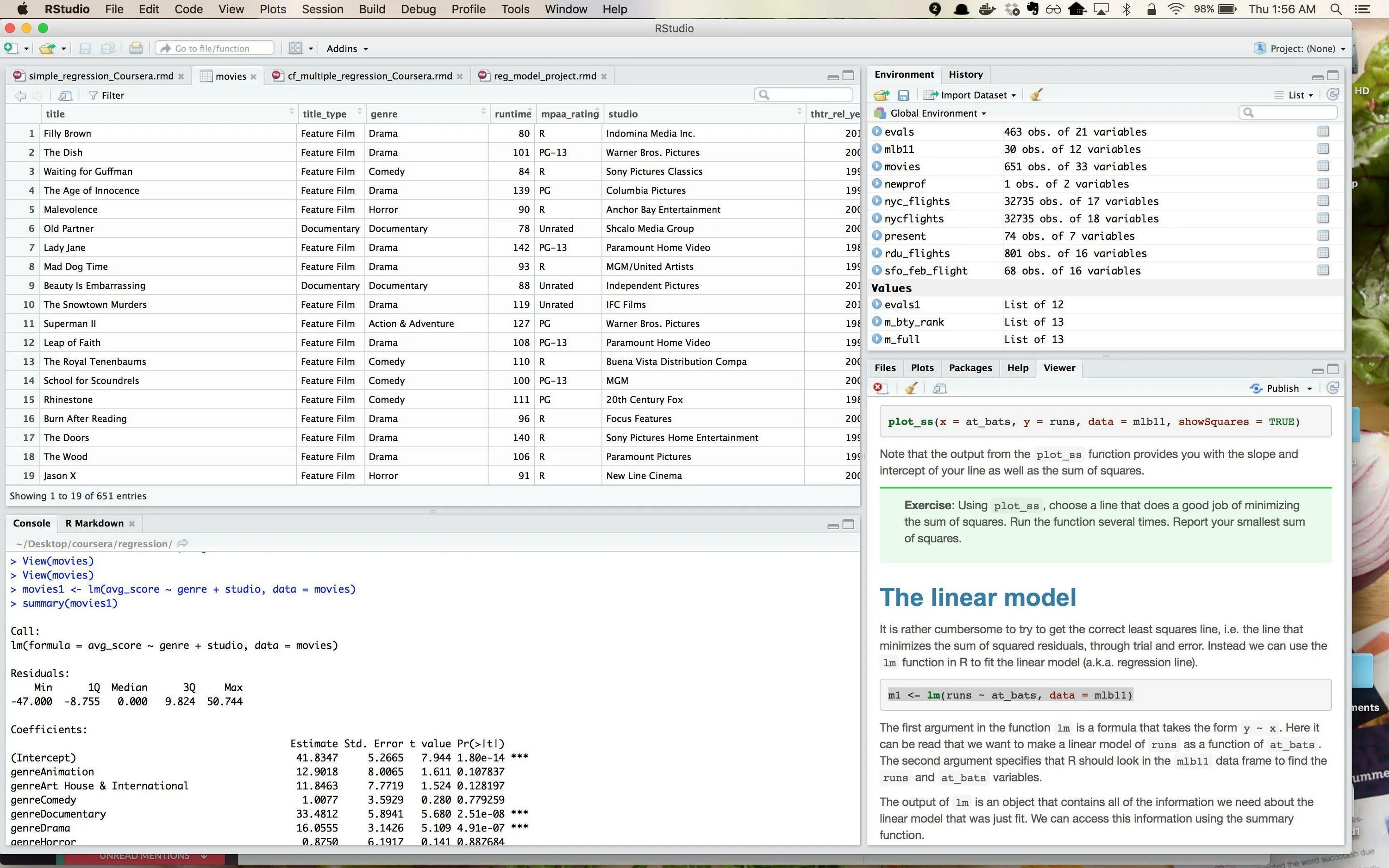This screenshot has height=868, width=1389.
Task: Open the Addins dropdown menu
Action: (x=347, y=49)
